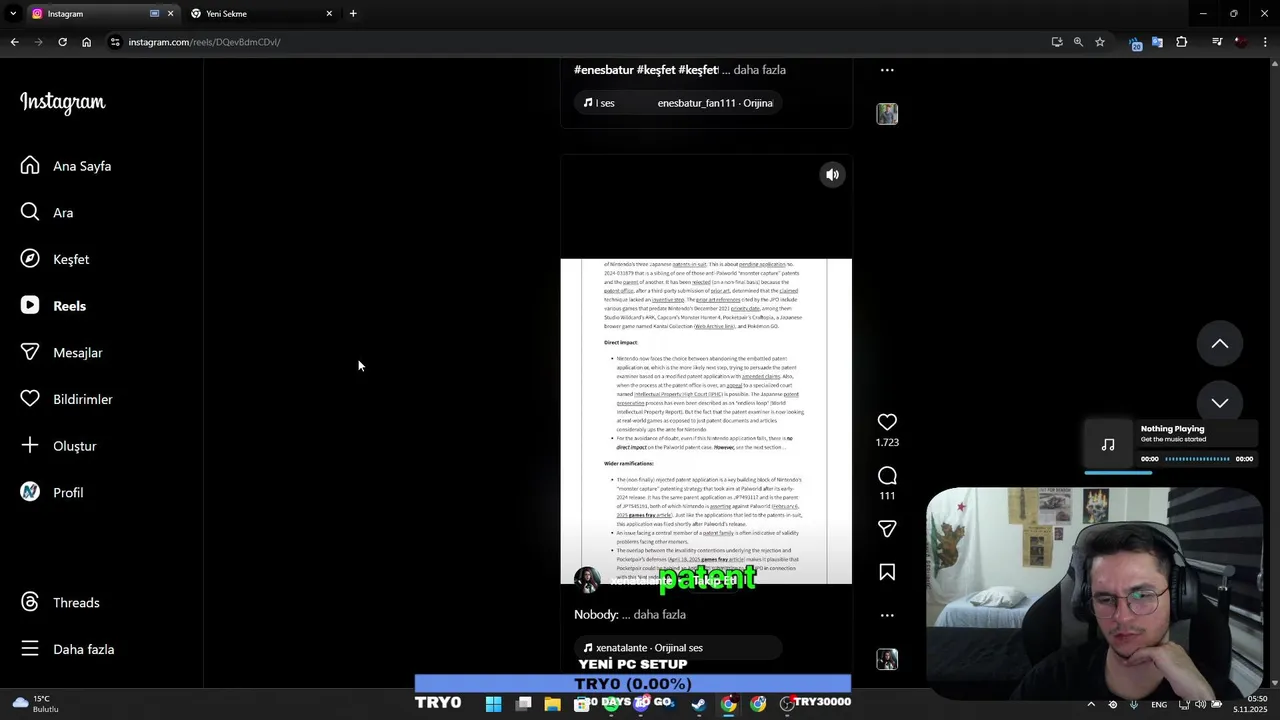The height and width of the screenshot is (720, 1280).
Task: Seek in the music widget progress bar
Action: (x=1197, y=459)
